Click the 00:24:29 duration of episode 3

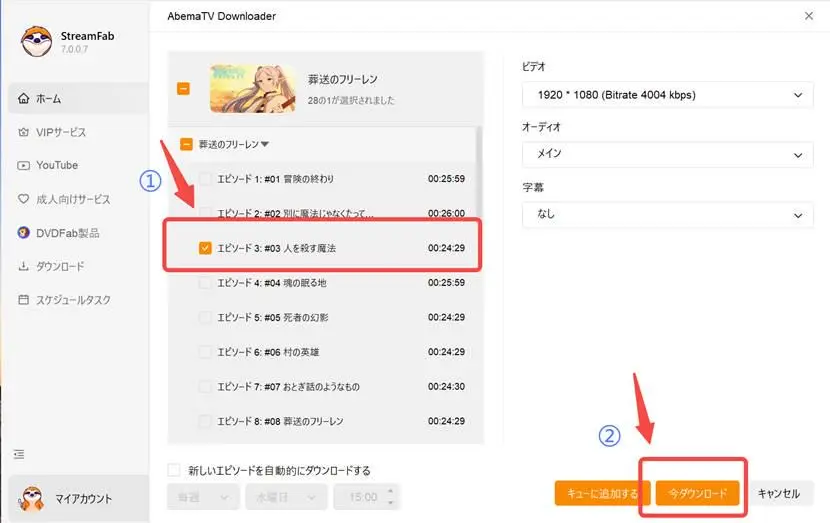446,248
